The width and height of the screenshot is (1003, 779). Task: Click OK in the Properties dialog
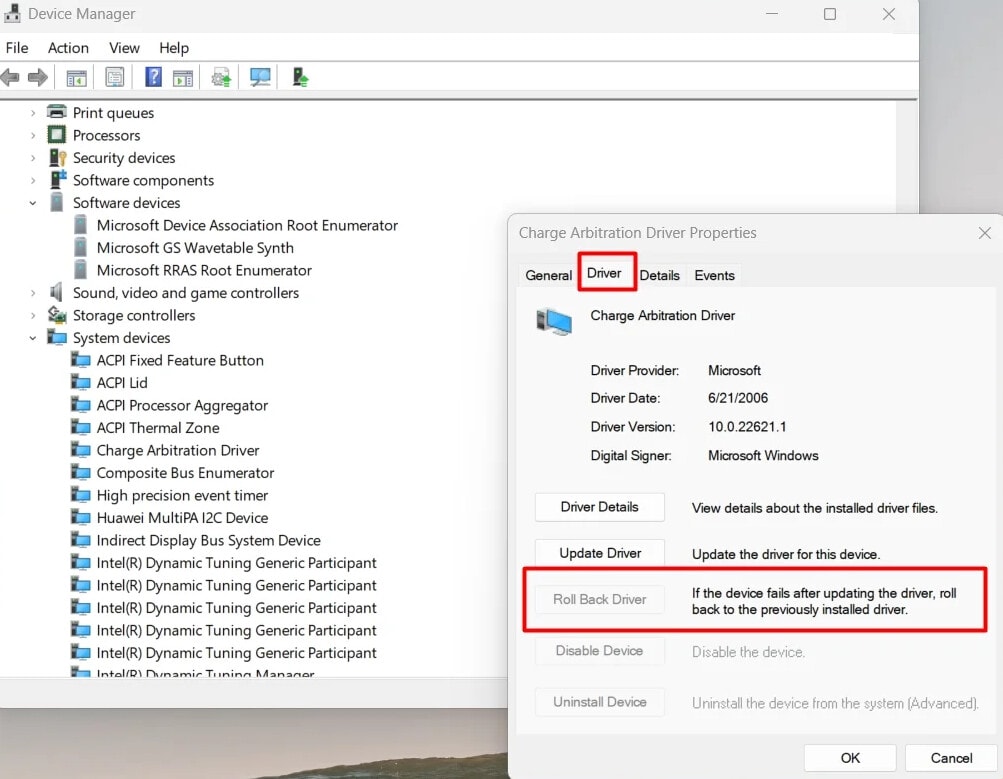tap(850, 758)
